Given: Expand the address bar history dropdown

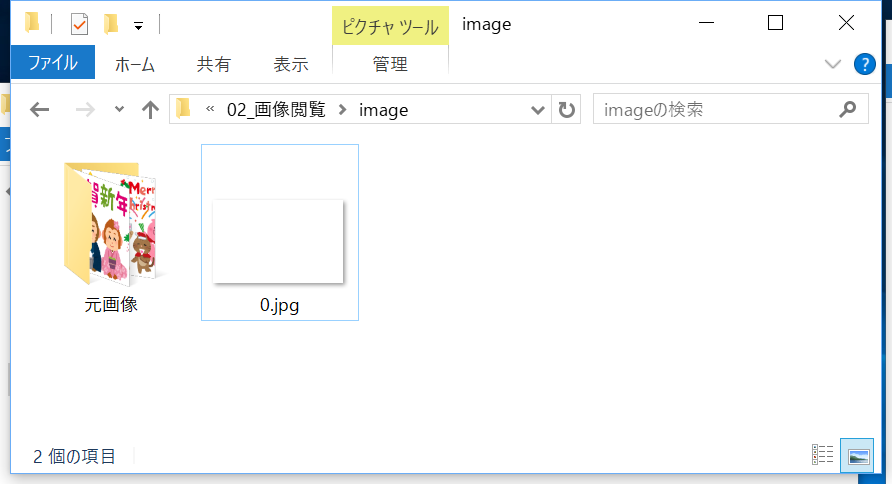Looking at the screenshot, I should click(538, 110).
